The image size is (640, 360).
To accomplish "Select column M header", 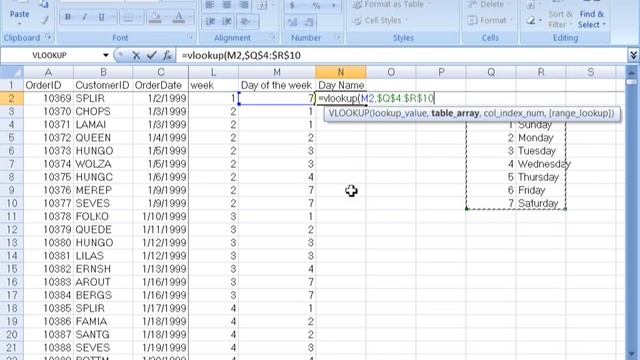I will coord(277,73).
